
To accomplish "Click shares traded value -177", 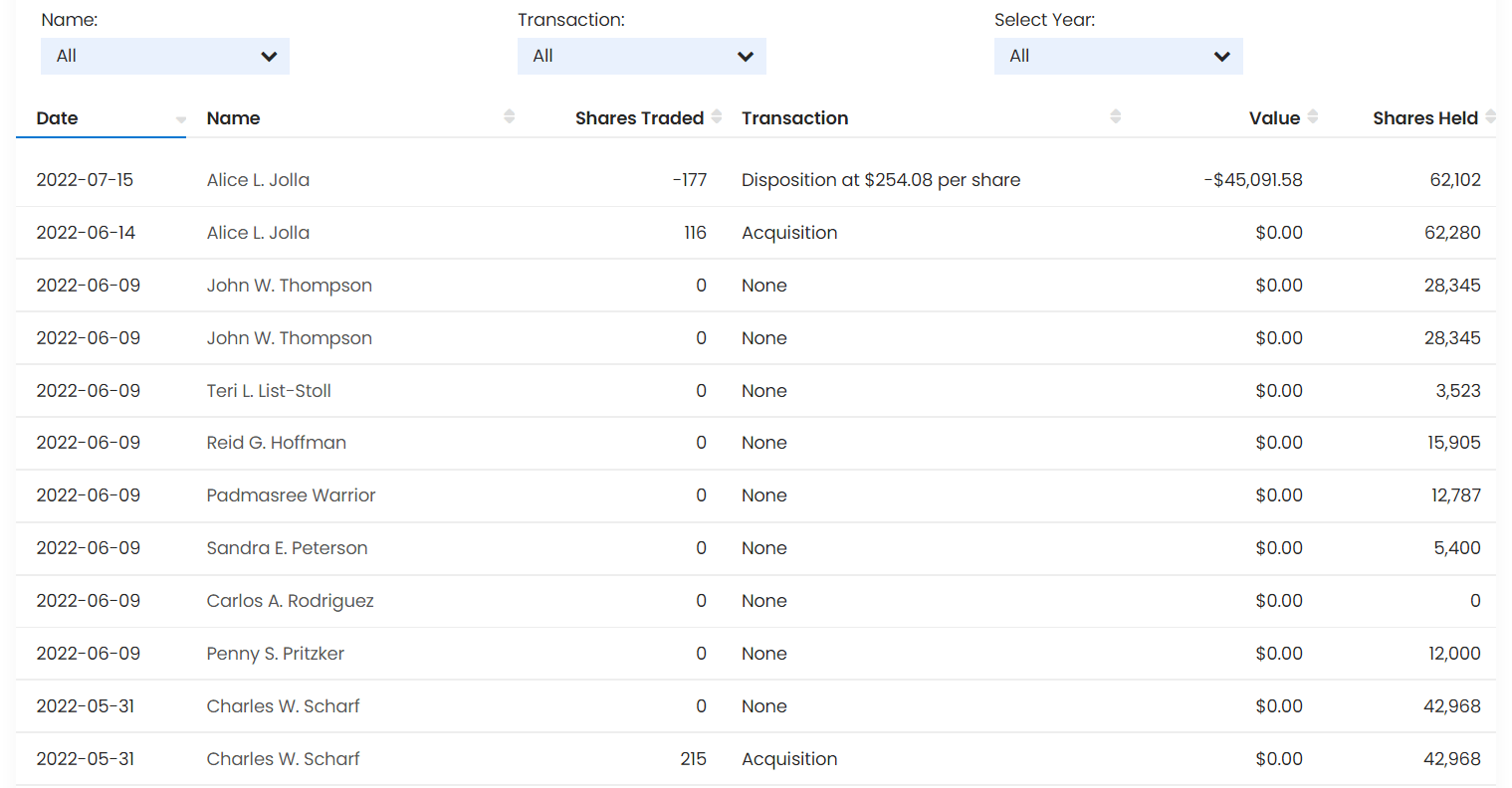I will pos(690,180).
